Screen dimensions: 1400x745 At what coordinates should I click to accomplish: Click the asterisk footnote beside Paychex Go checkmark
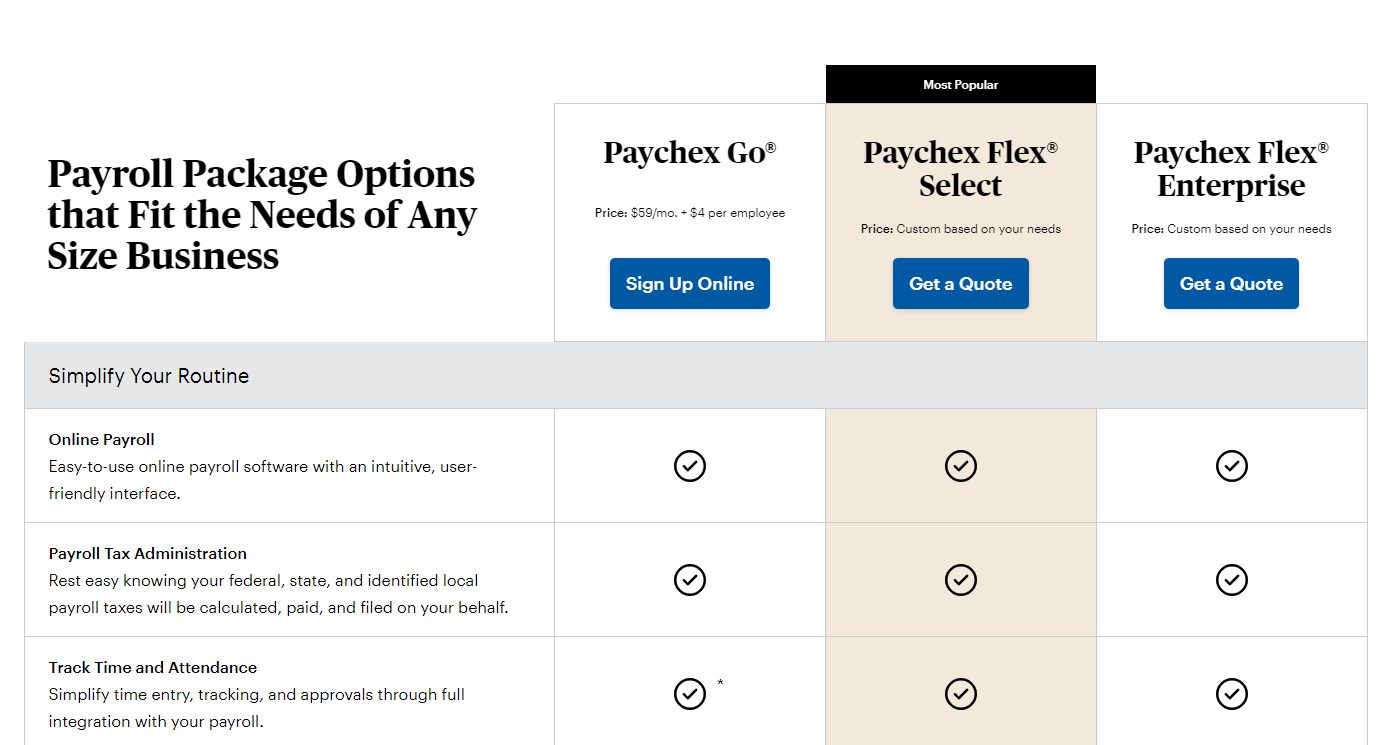pos(721,684)
